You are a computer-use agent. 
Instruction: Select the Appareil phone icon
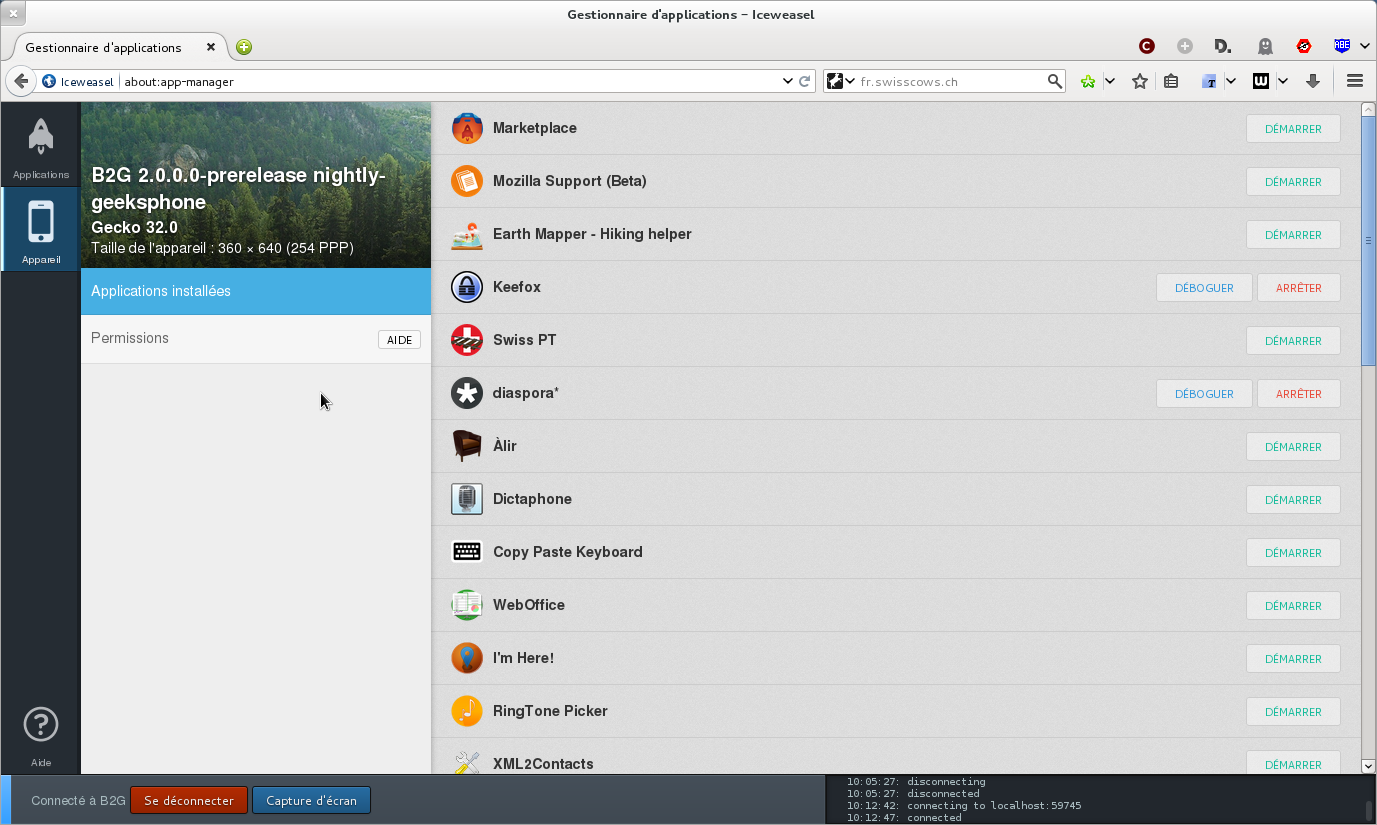(41, 229)
